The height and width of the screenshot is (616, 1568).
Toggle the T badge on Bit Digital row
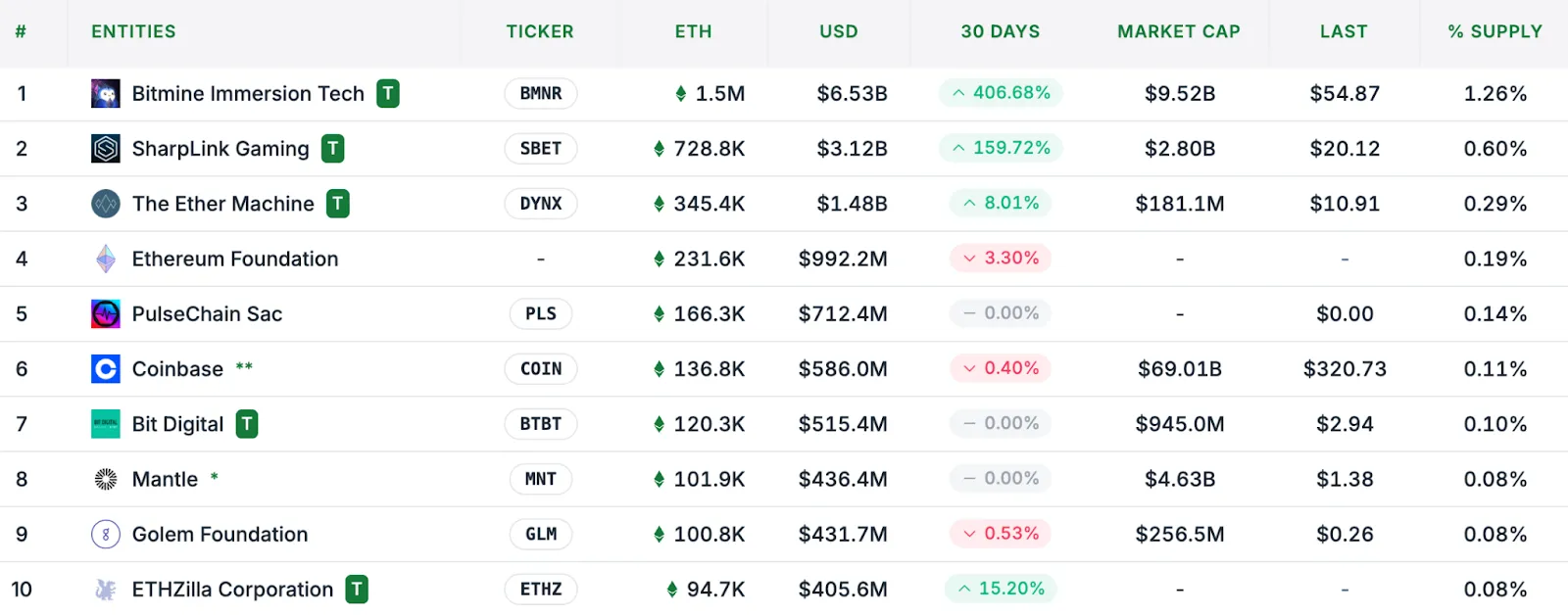pyautogui.click(x=246, y=424)
